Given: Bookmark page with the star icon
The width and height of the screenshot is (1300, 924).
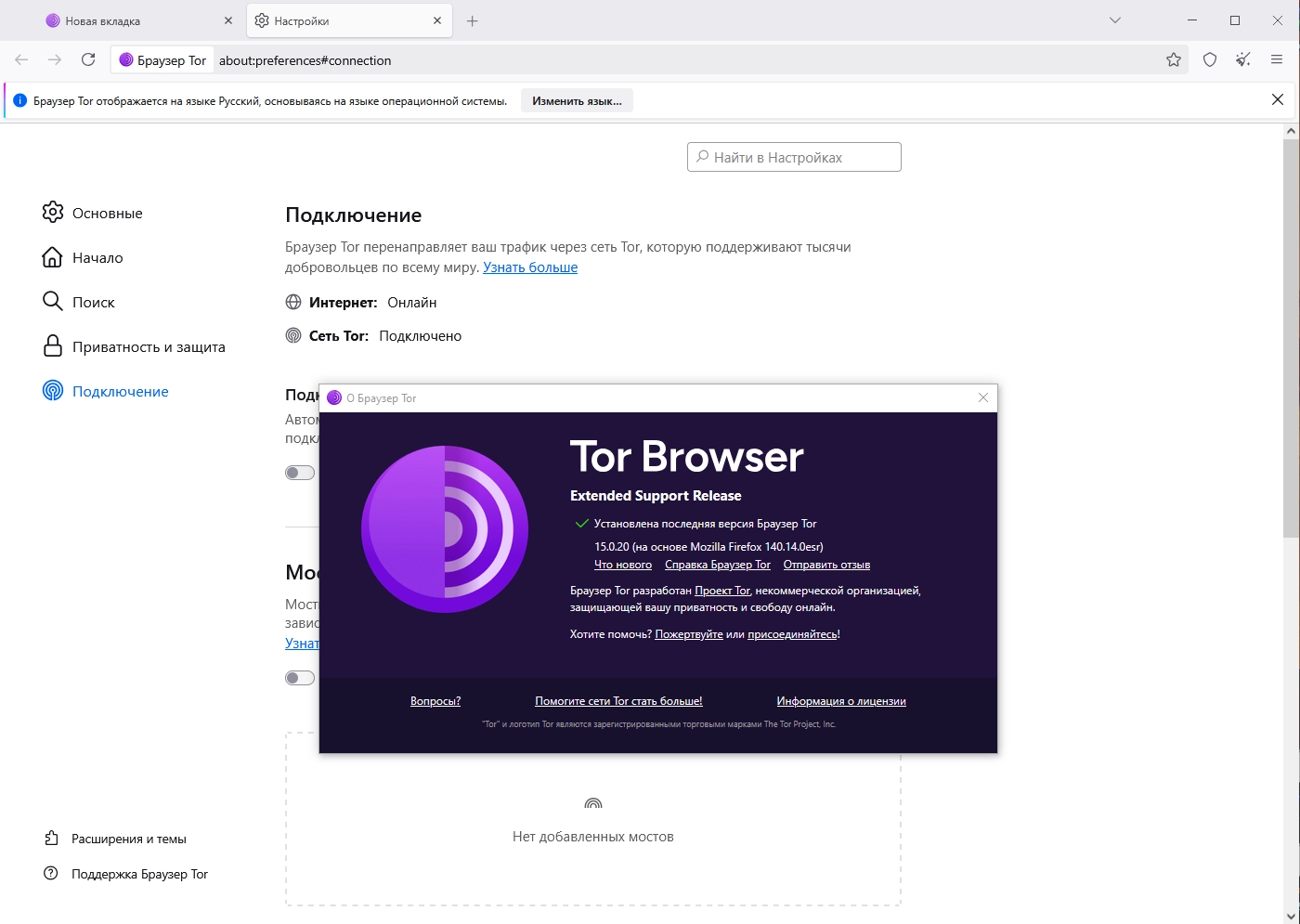Looking at the screenshot, I should point(1174,59).
